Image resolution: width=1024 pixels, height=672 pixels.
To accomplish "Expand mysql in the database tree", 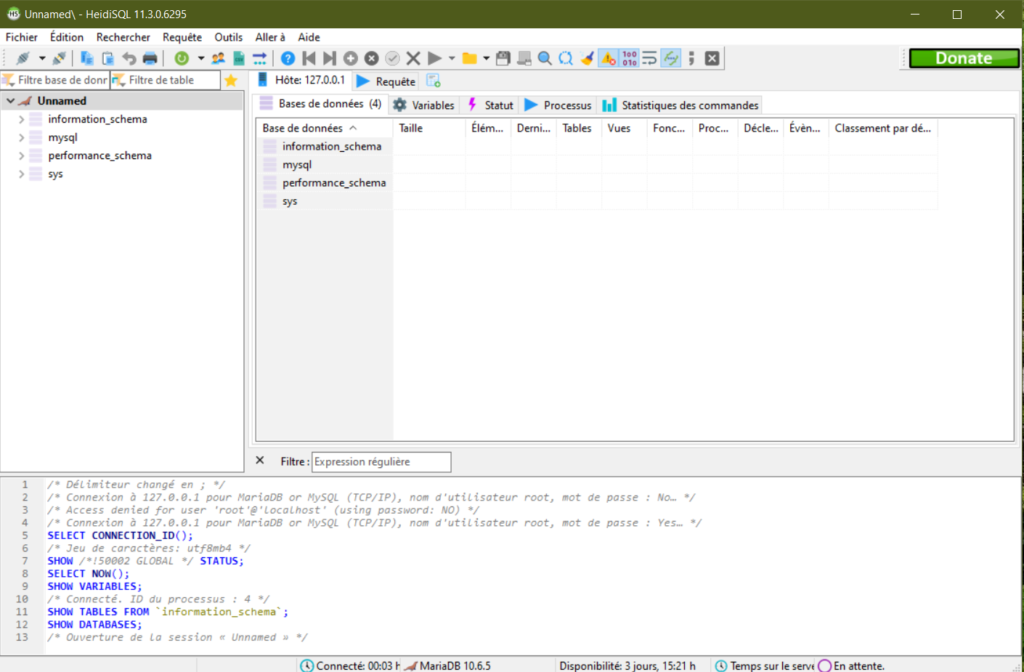I will [22, 138].
